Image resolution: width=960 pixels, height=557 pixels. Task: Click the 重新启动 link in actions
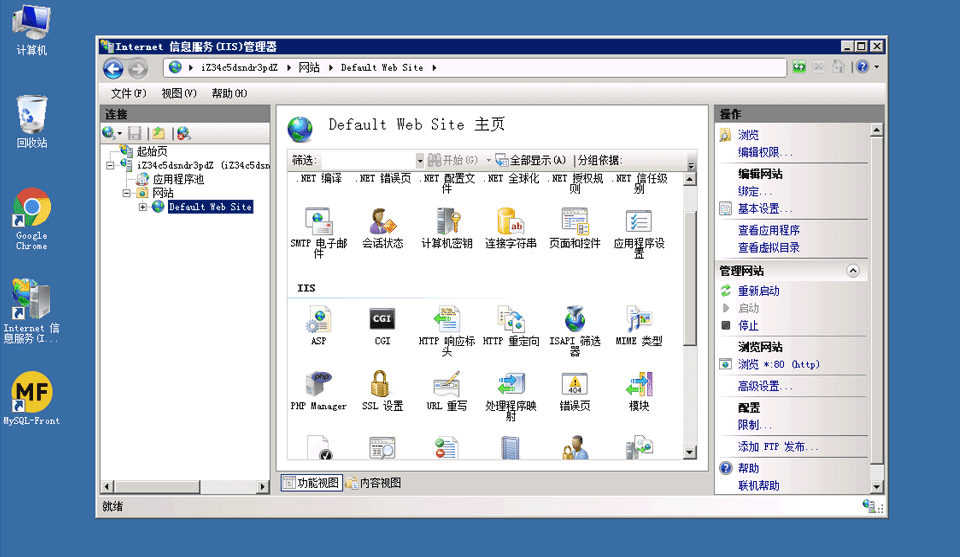tap(758, 291)
